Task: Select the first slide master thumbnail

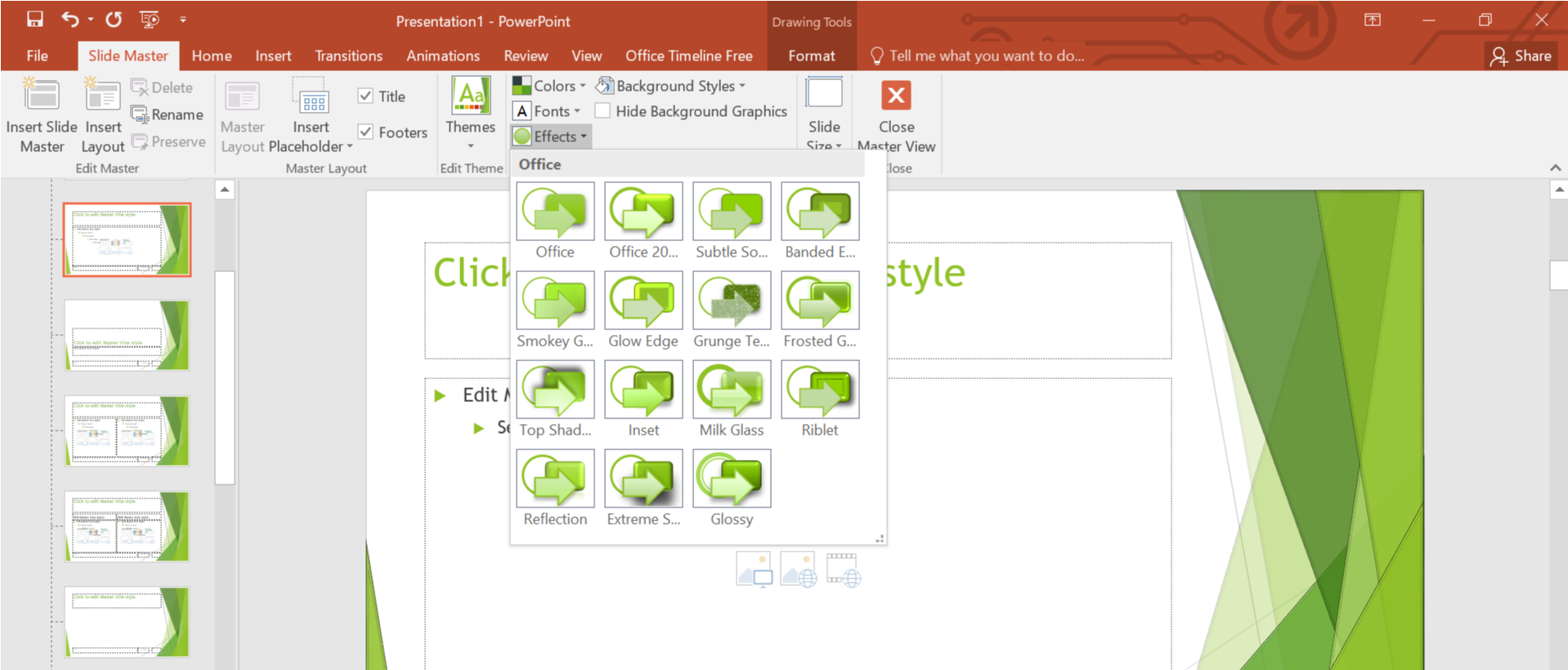Action: point(128,240)
